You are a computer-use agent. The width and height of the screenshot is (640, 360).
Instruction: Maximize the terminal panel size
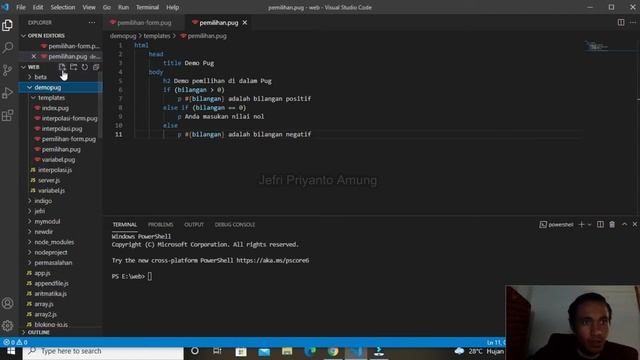[624, 224]
